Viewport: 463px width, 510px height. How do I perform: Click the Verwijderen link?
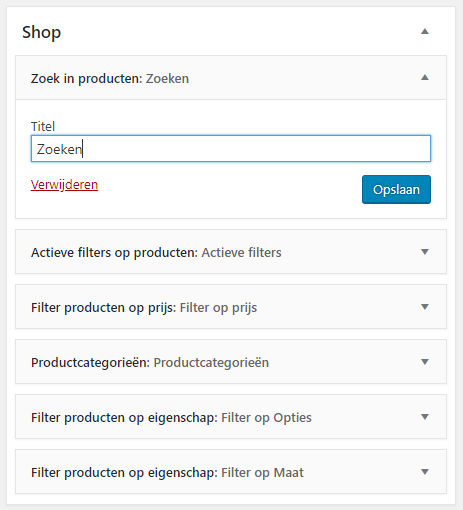64,185
